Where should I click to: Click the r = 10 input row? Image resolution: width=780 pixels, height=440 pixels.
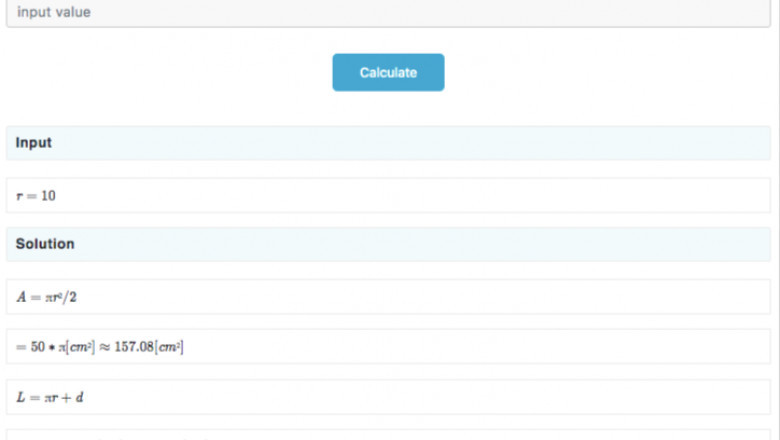click(389, 195)
